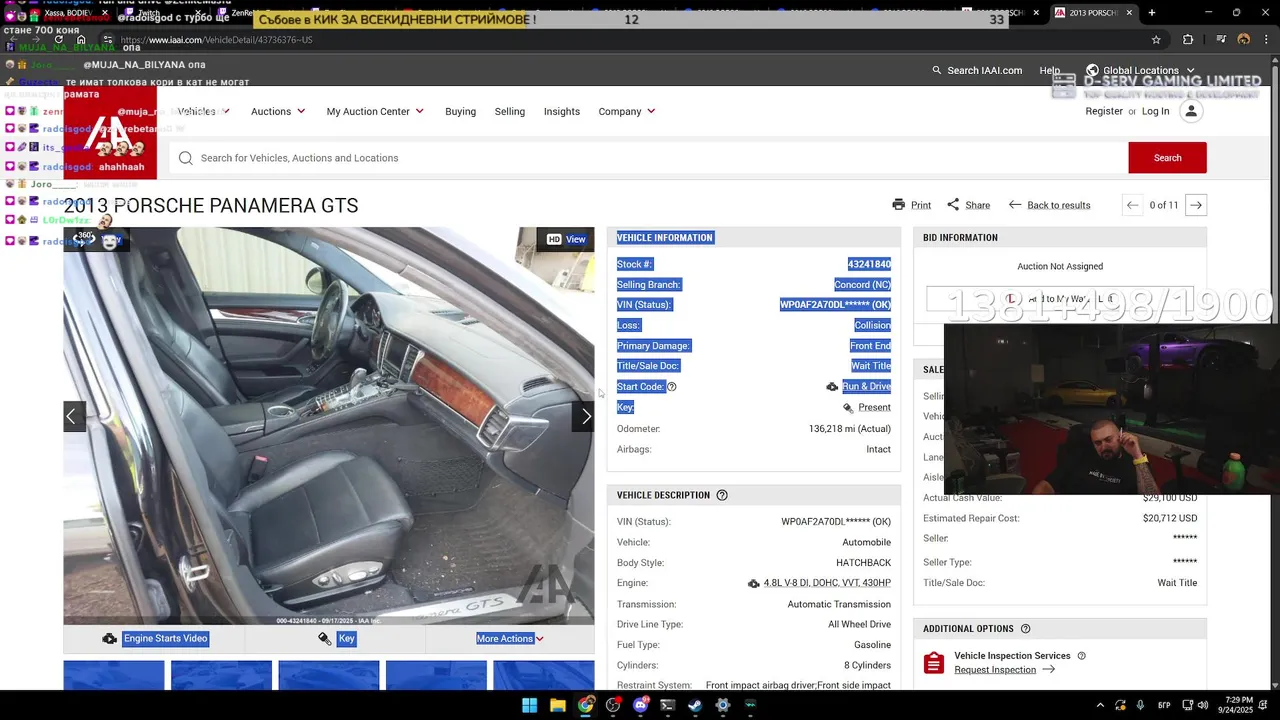Click the red inspection clipboard icon
1280x720 pixels.
pos(934,662)
